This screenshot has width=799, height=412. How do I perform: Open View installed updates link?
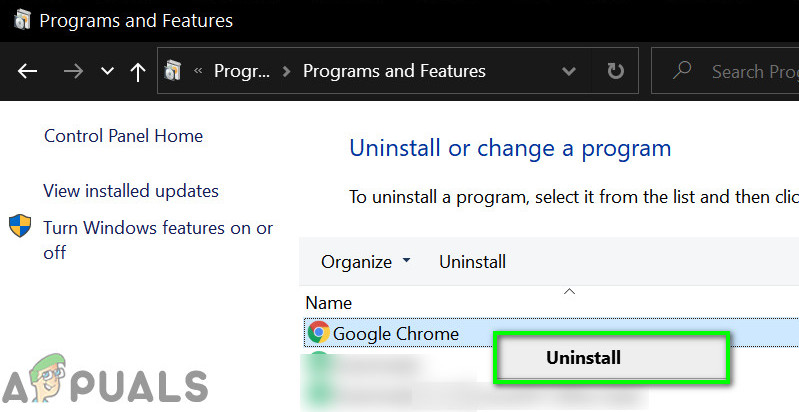(x=131, y=190)
